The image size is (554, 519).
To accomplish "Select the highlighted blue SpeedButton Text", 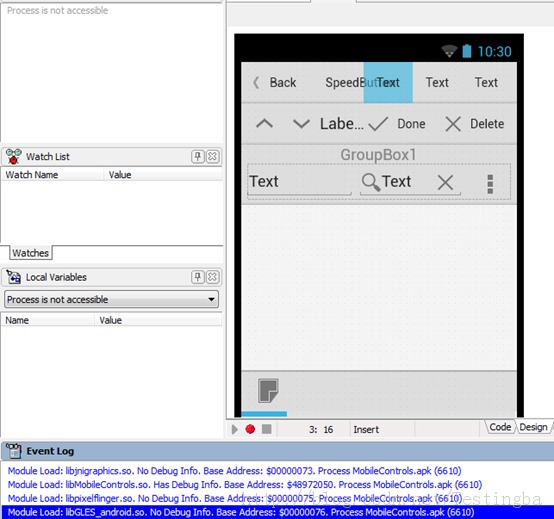I will tap(388, 82).
